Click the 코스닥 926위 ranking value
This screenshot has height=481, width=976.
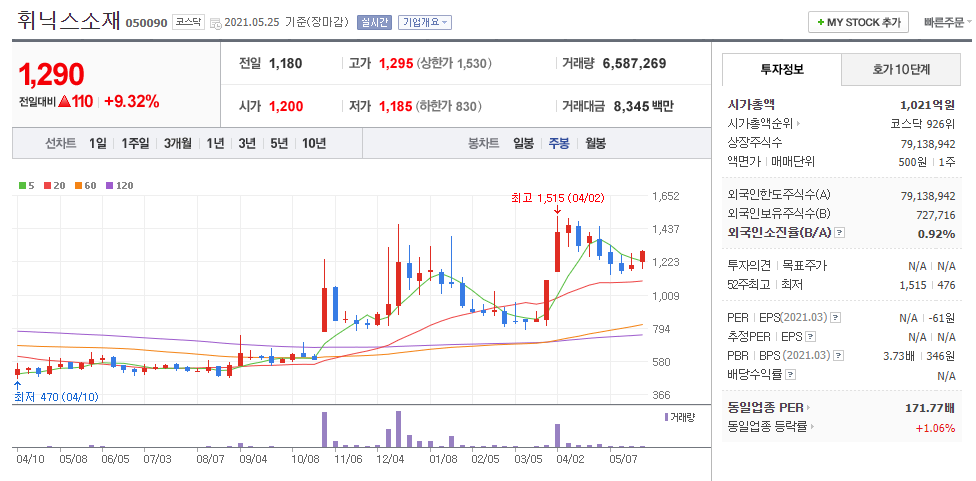tap(923, 124)
